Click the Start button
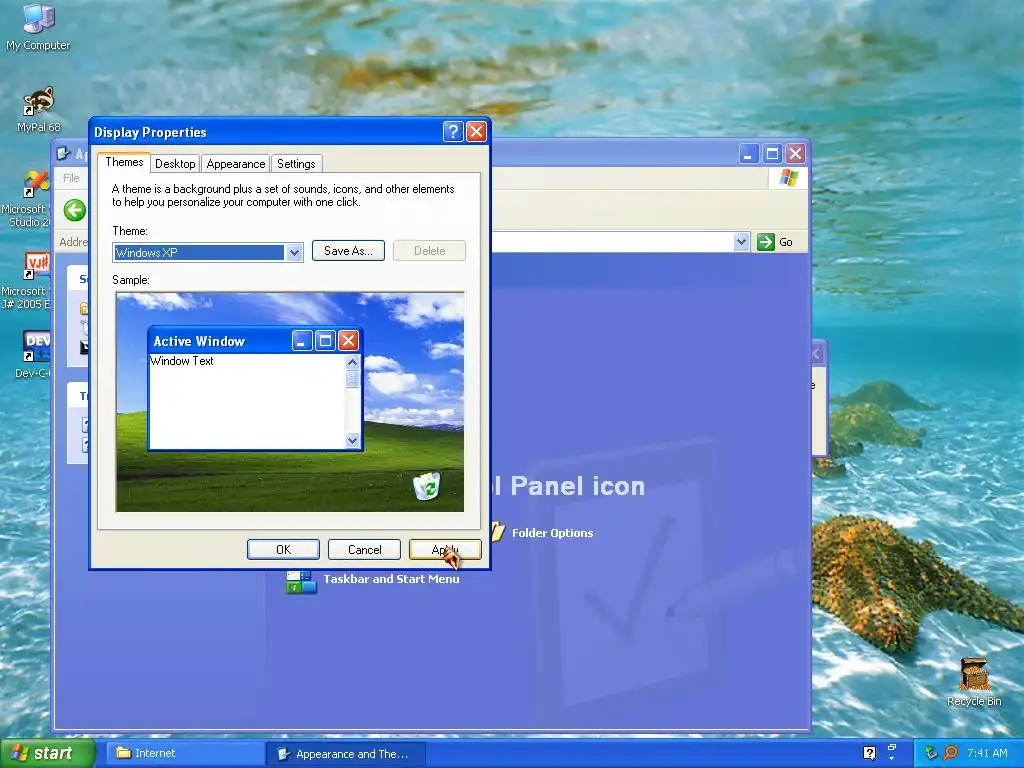1024x768 pixels. point(47,753)
